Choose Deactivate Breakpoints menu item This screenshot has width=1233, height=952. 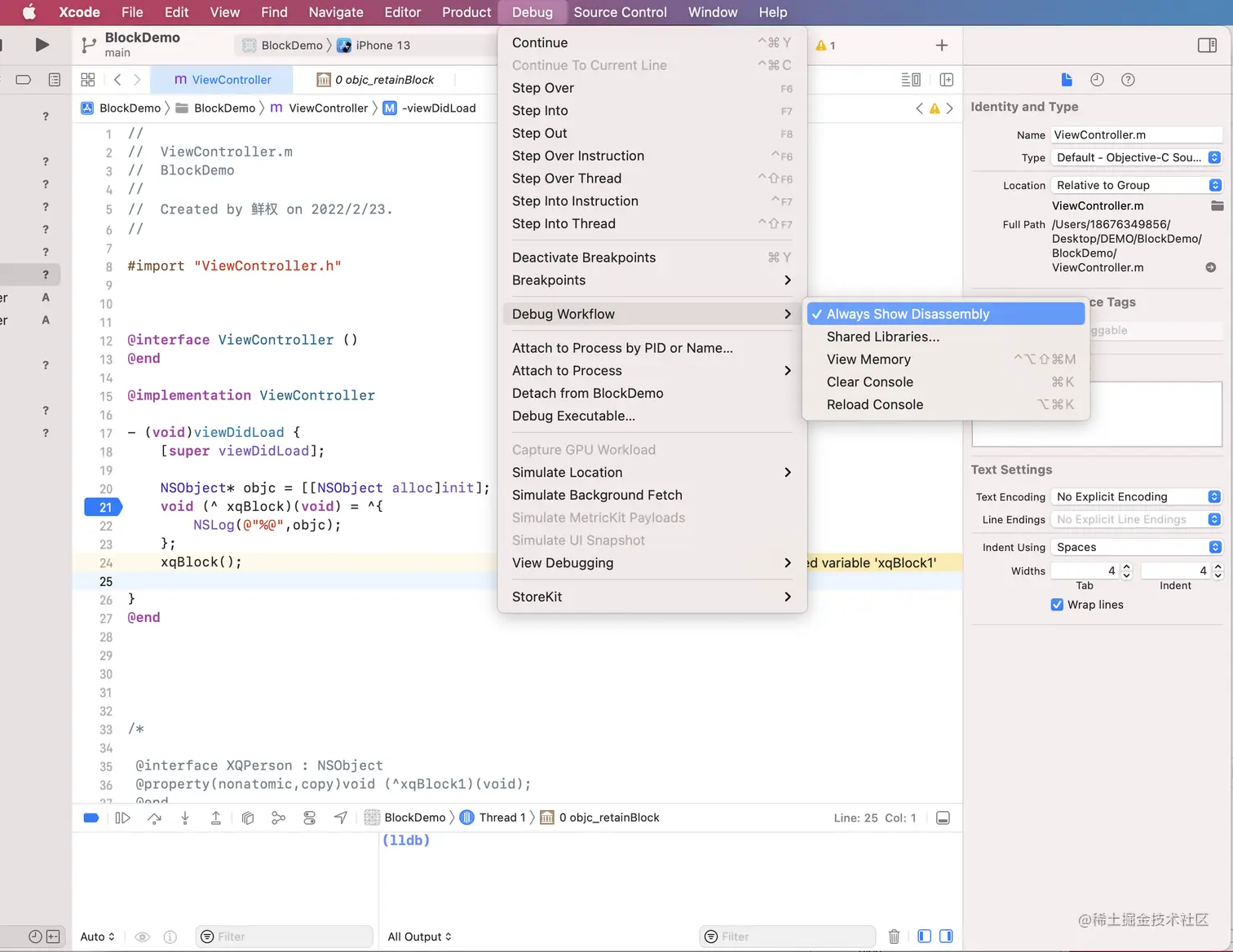[x=652, y=258]
